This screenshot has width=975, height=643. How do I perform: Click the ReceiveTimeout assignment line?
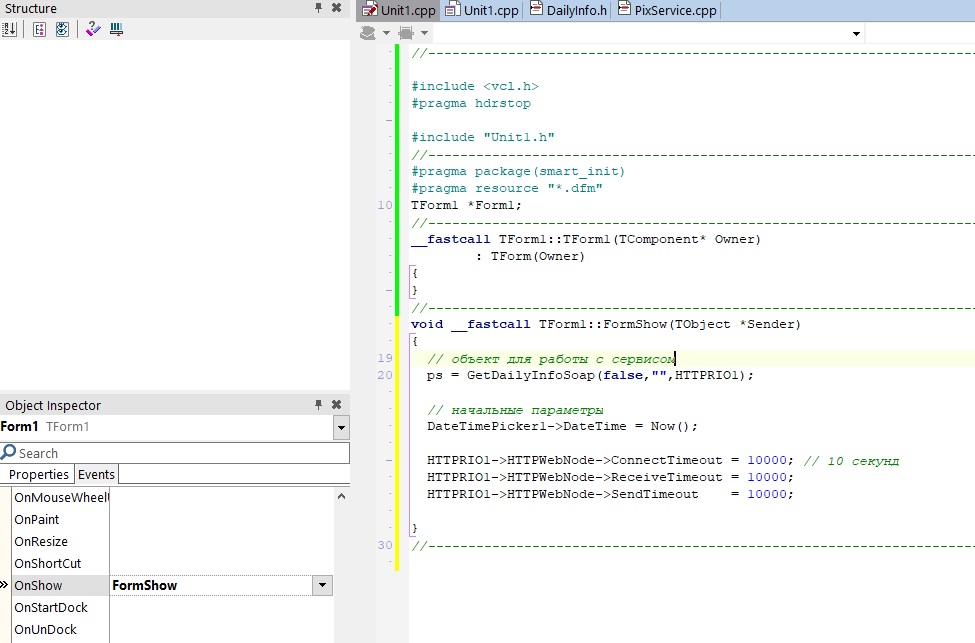[610, 477]
